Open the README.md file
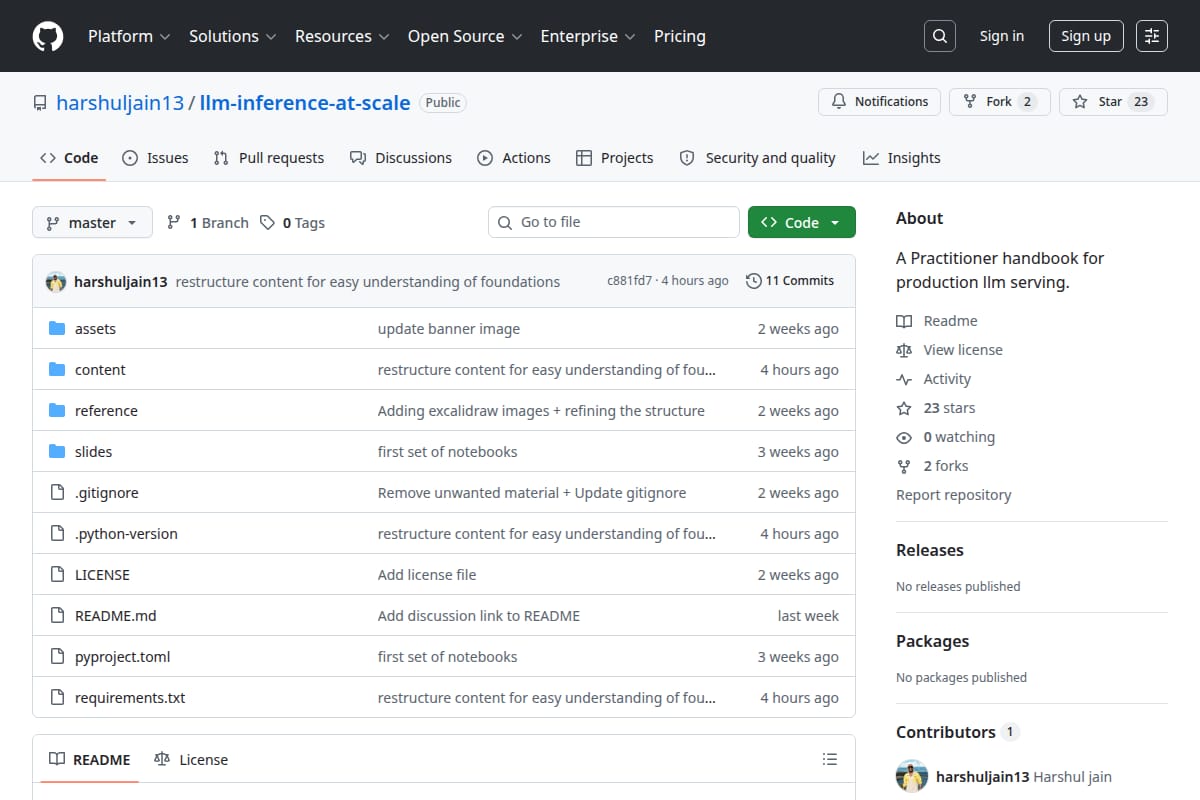1200x800 pixels. coord(116,616)
